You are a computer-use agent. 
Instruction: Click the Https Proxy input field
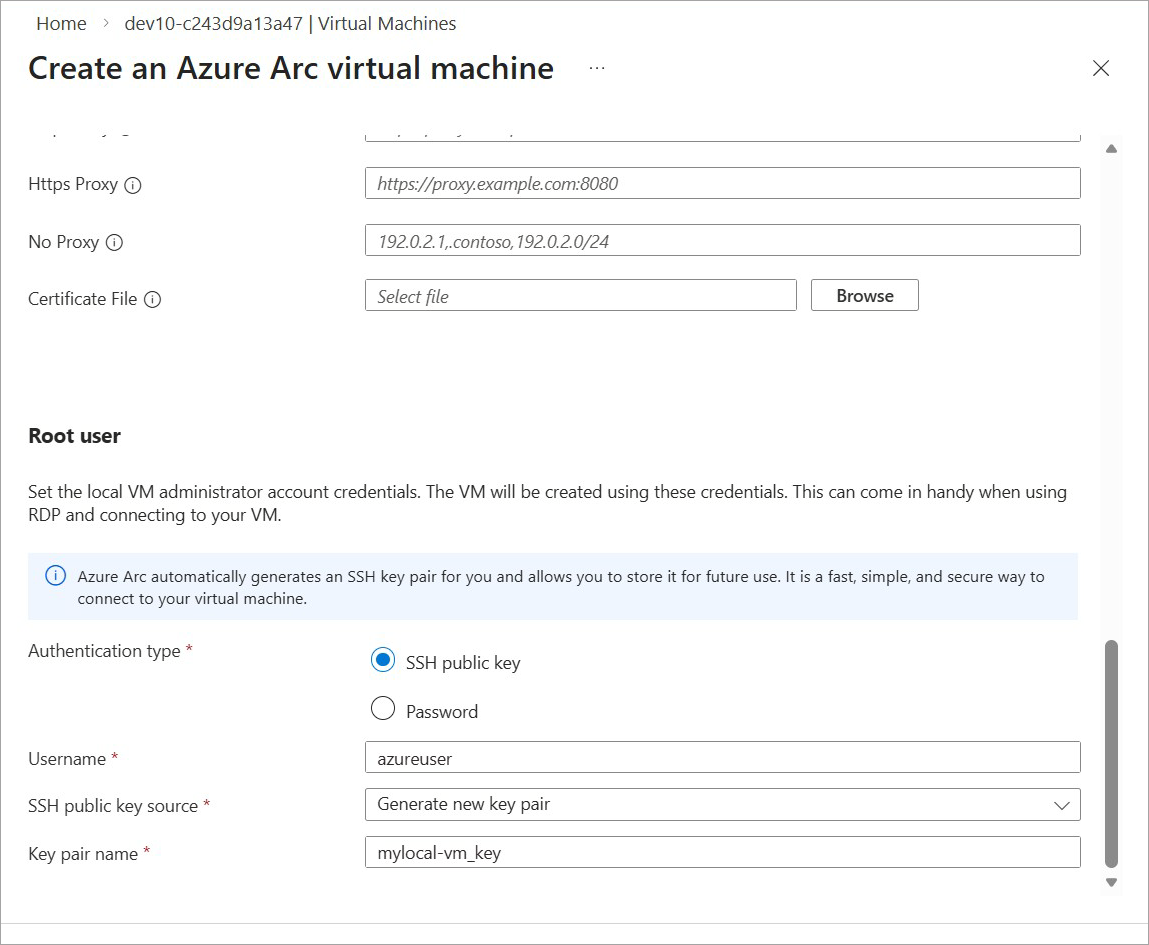[722, 183]
